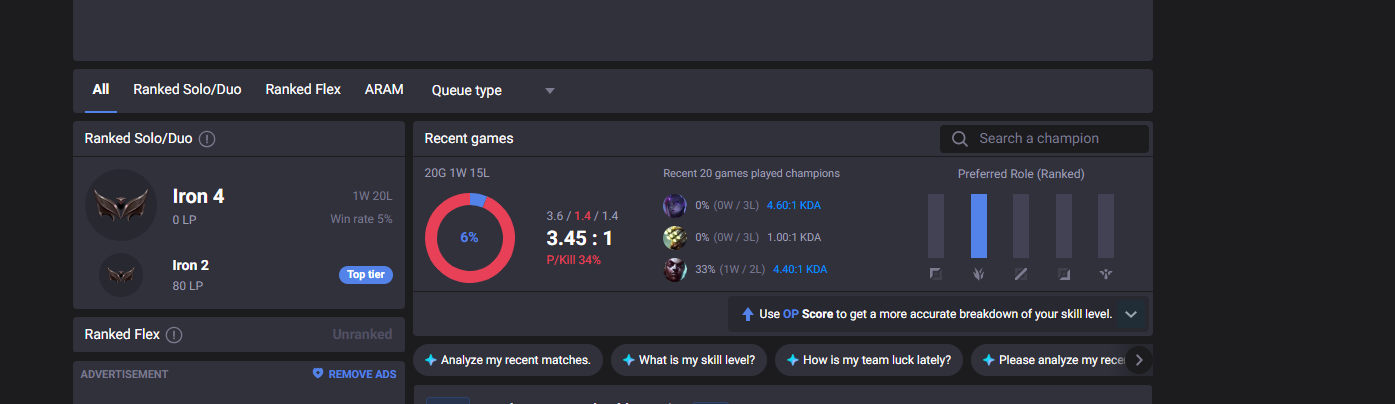
Task: Switch to the Ranked Solo/Duo tab
Action: 187,89
